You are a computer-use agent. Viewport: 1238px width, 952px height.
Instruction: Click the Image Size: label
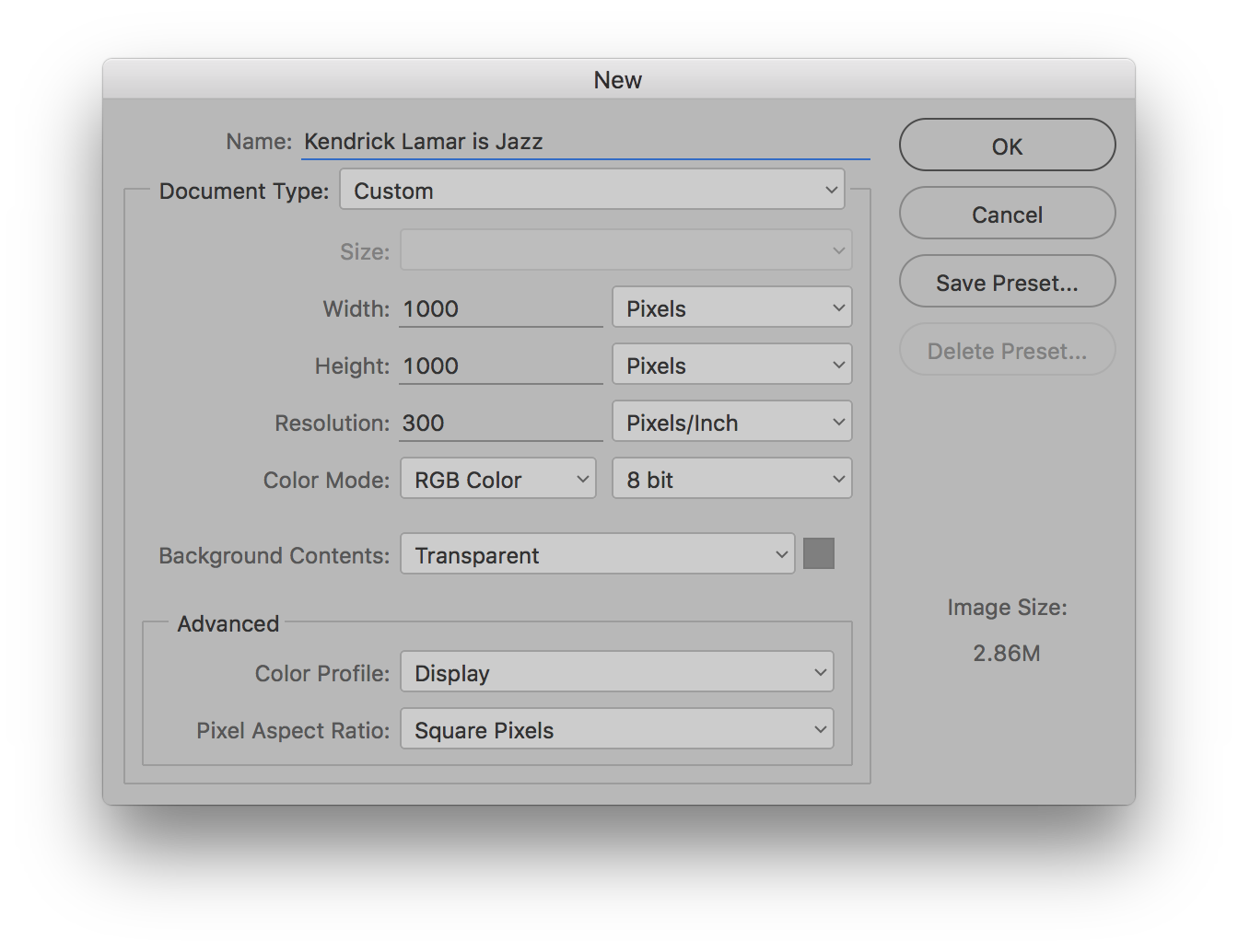[1007, 608]
